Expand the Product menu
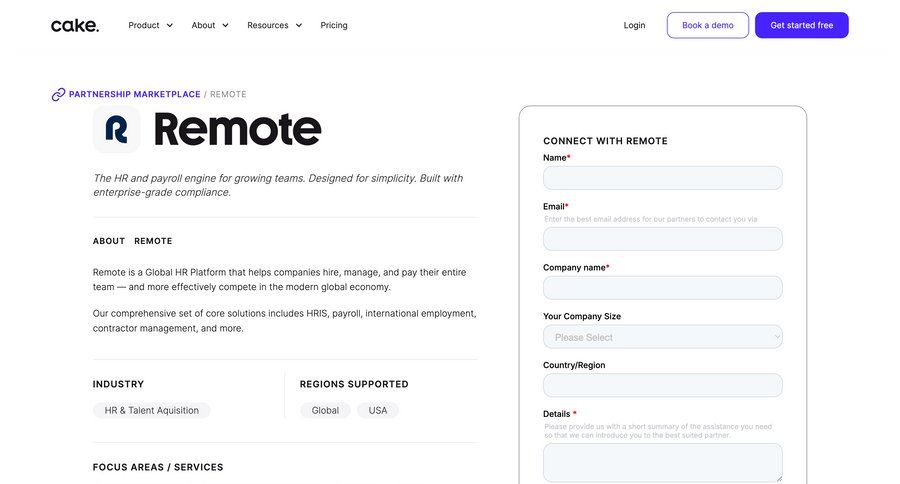Screen dimensions: 900x484 150,25
